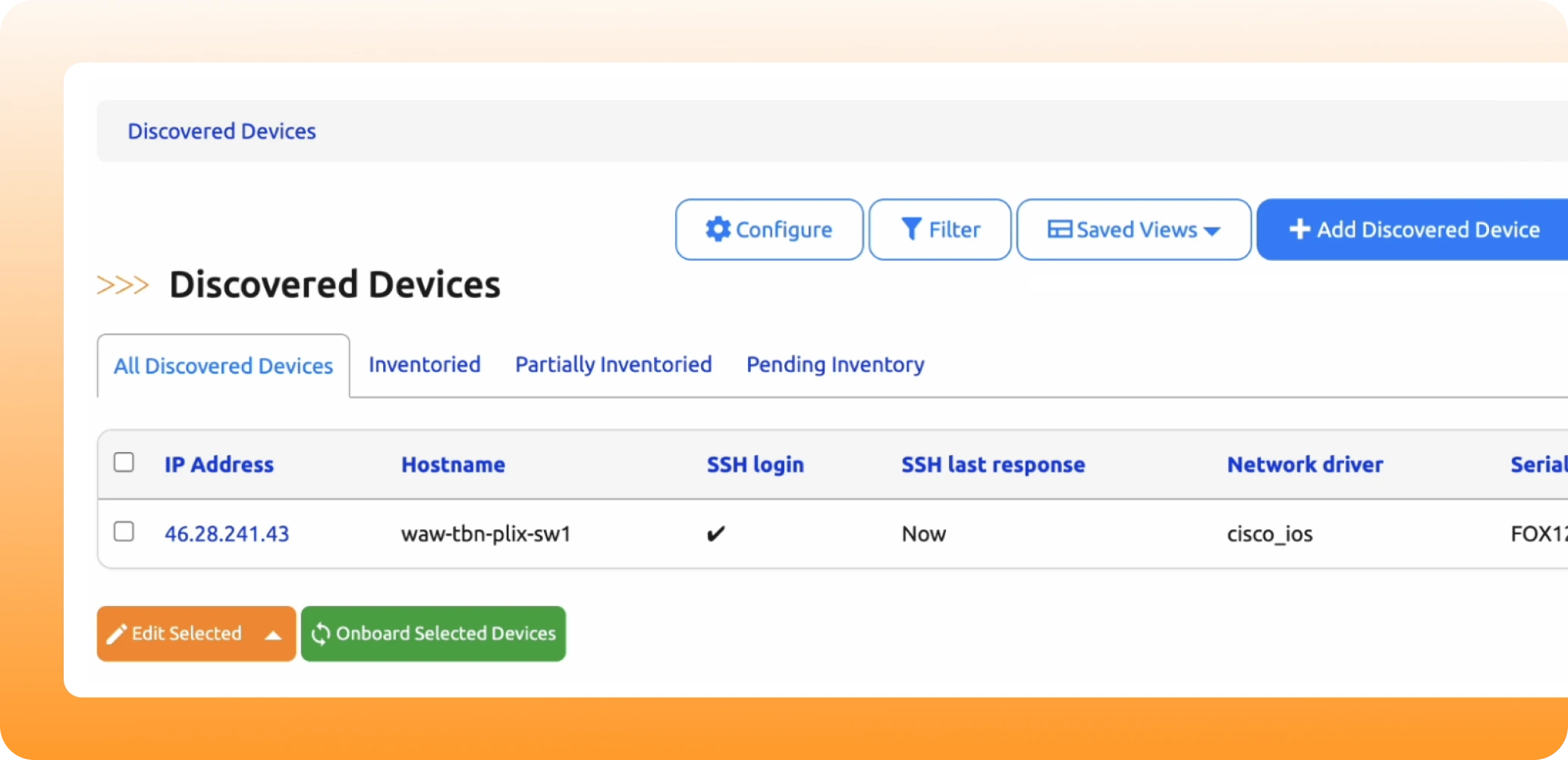
Task: Click the orange triple-chevron beside page title
Action: 123,285
